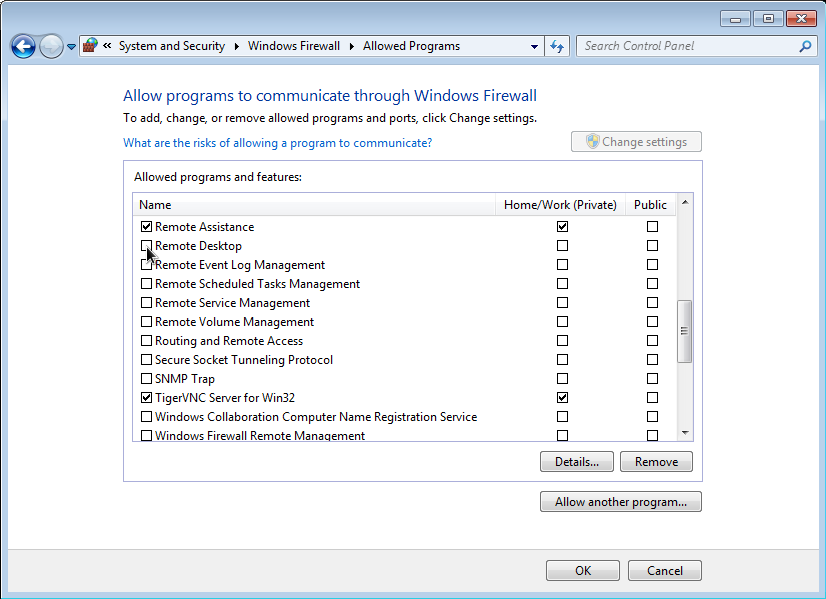Screen dimensions: 826x599
Task: Sort list by Name column header
Action: click(x=314, y=205)
